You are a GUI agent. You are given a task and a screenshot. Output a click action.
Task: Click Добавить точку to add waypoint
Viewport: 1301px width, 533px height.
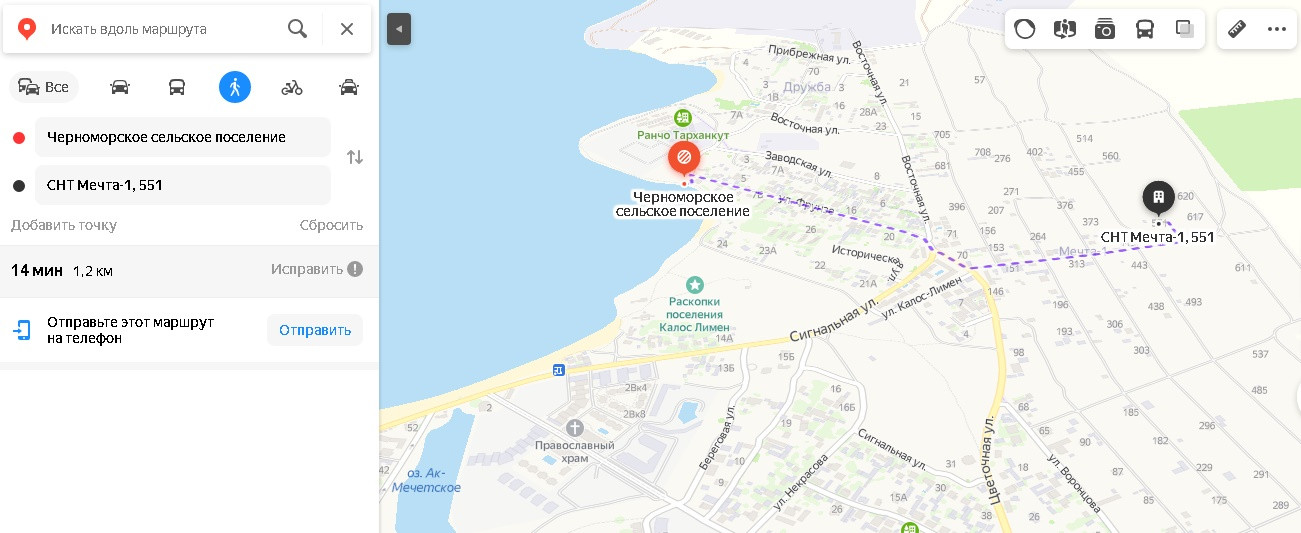tap(64, 225)
